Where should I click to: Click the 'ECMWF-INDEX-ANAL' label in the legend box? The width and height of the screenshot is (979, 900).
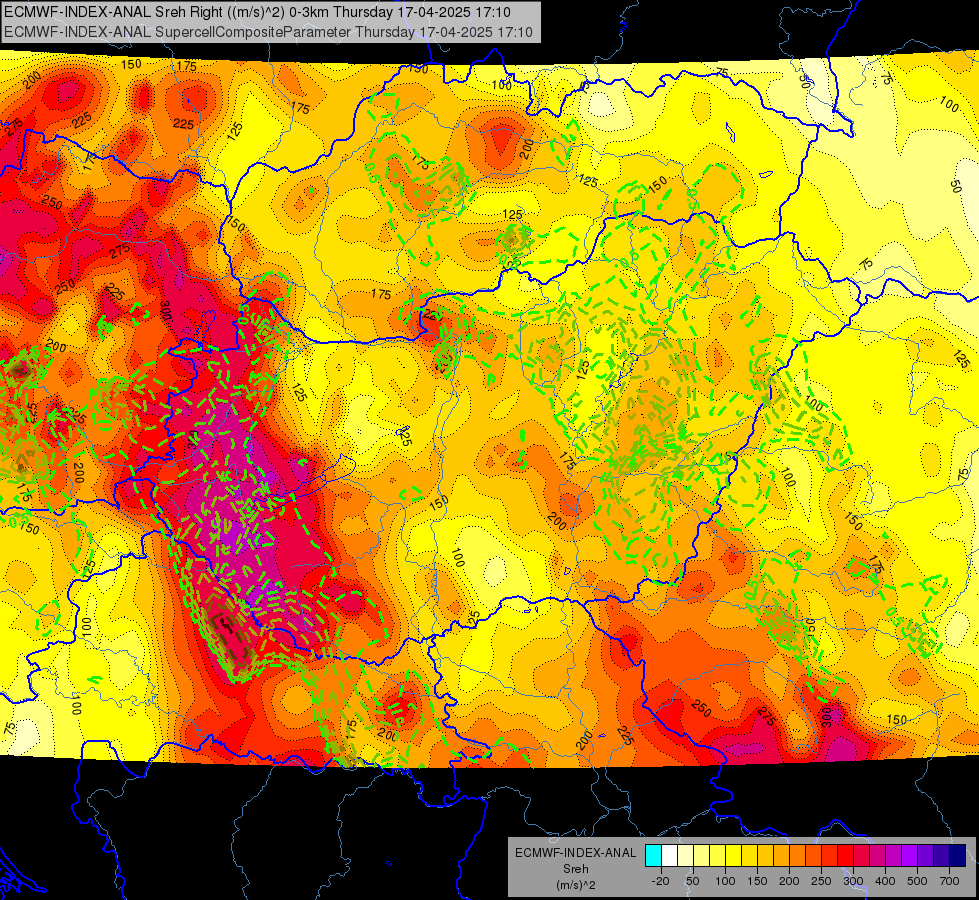(575, 853)
